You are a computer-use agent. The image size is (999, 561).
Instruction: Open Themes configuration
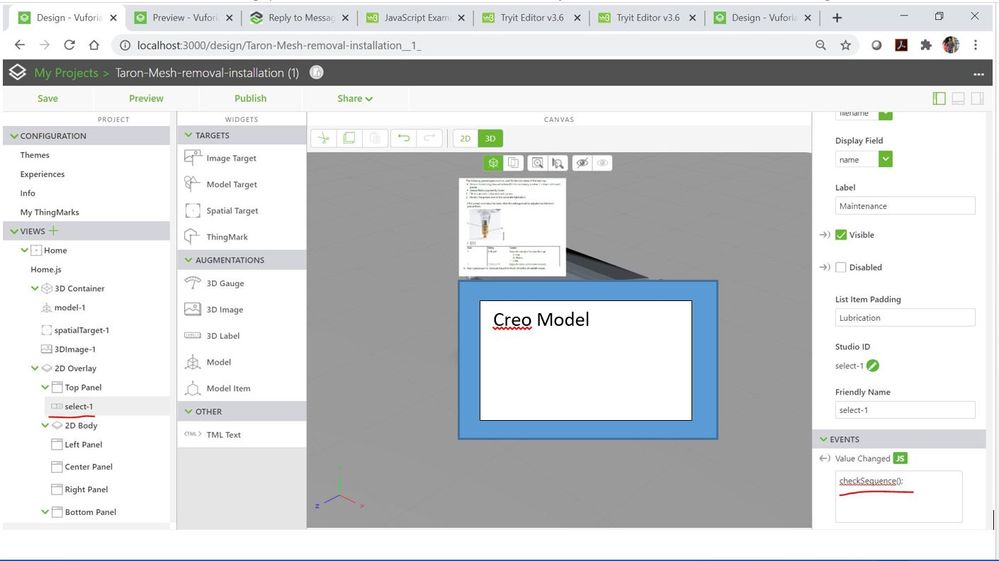point(34,155)
